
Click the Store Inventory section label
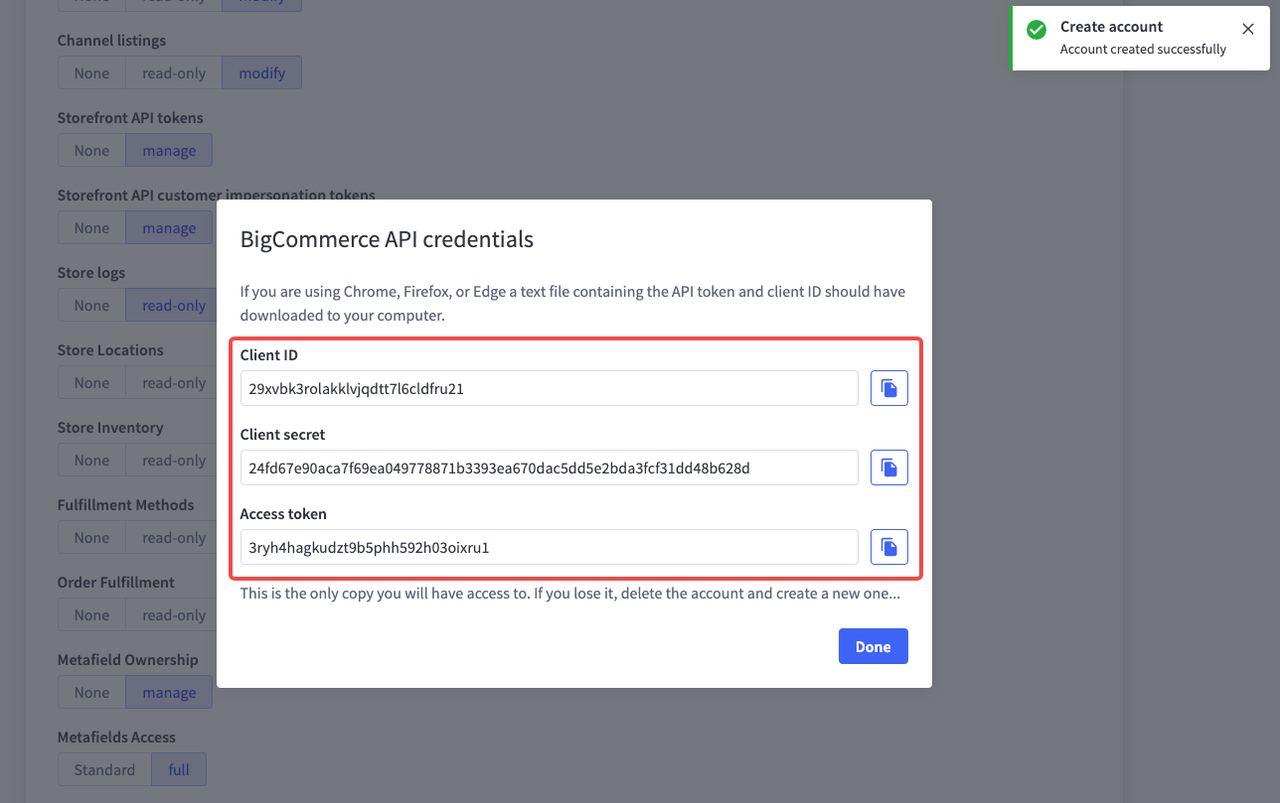(110, 427)
